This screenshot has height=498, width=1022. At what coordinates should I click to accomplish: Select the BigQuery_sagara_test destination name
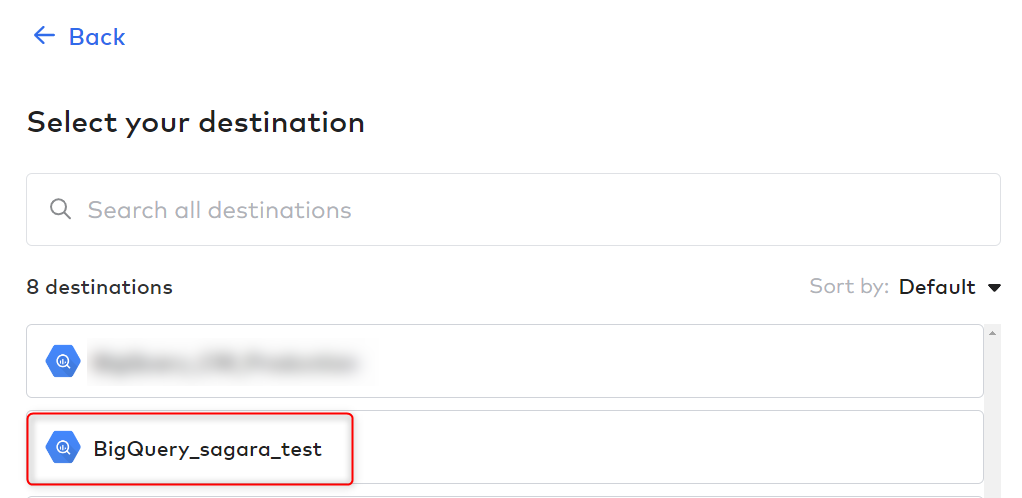pyautogui.click(x=207, y=449)
